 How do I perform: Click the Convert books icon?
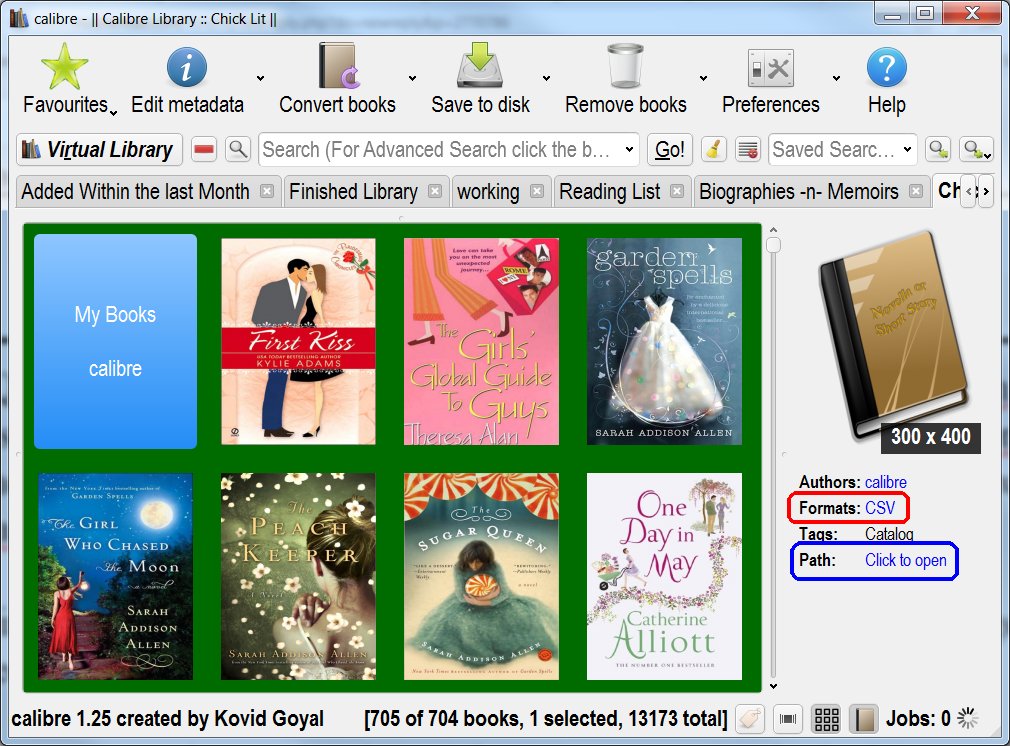click(339, 66)
